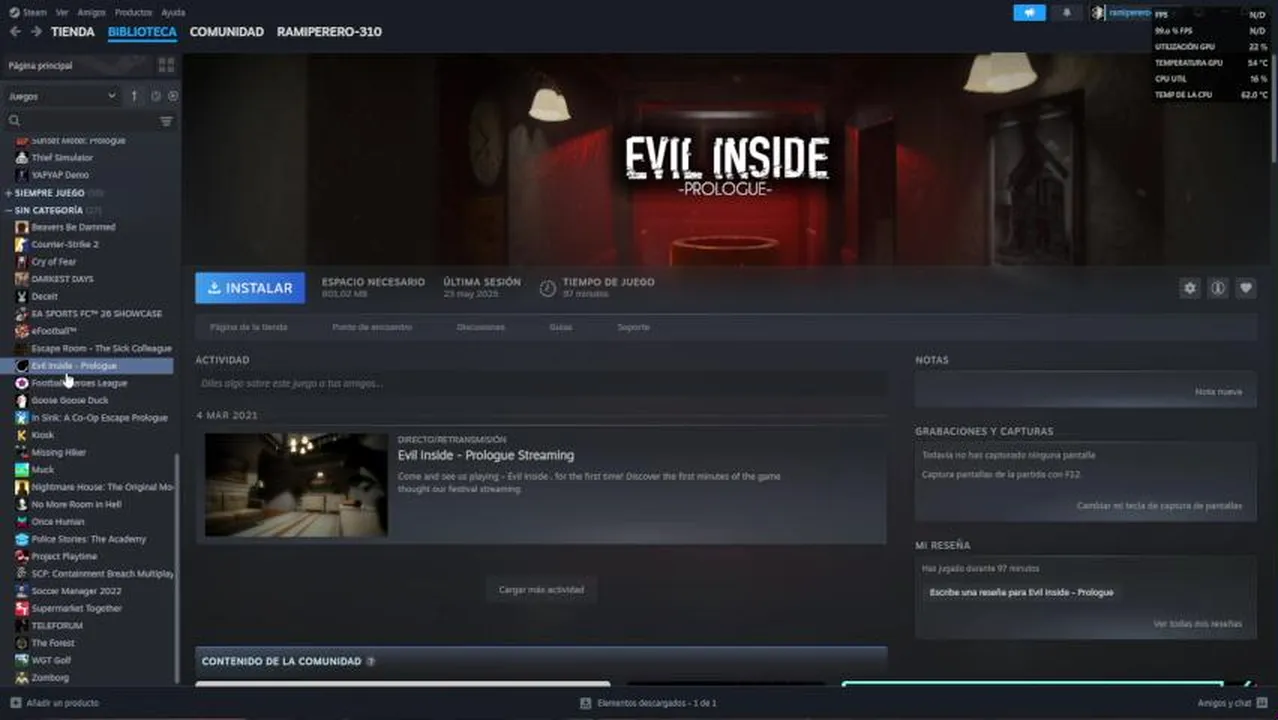1278x720 pixels.
Task: Open the Ayuda menu
Action: pyautogui.click(x=173, y=13)
